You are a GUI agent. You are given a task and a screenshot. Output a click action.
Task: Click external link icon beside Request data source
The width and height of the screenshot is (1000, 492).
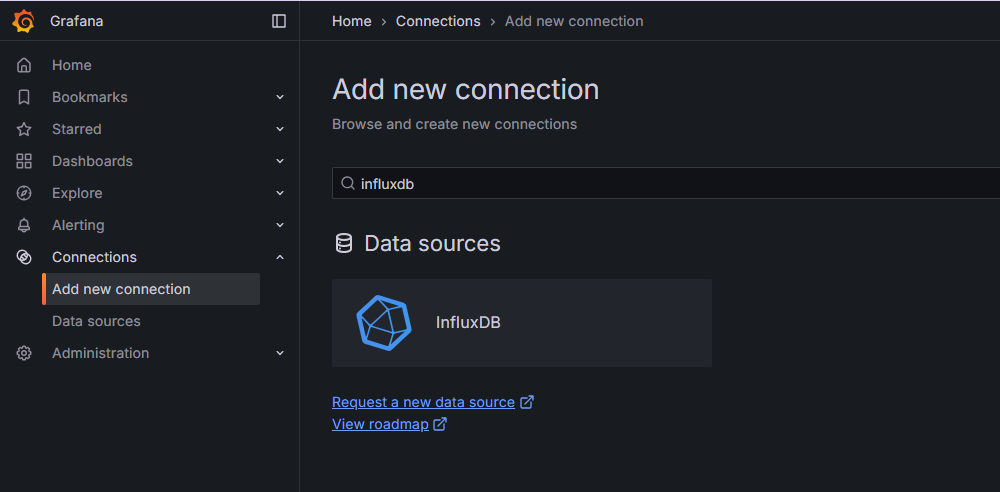coord(527,402)
